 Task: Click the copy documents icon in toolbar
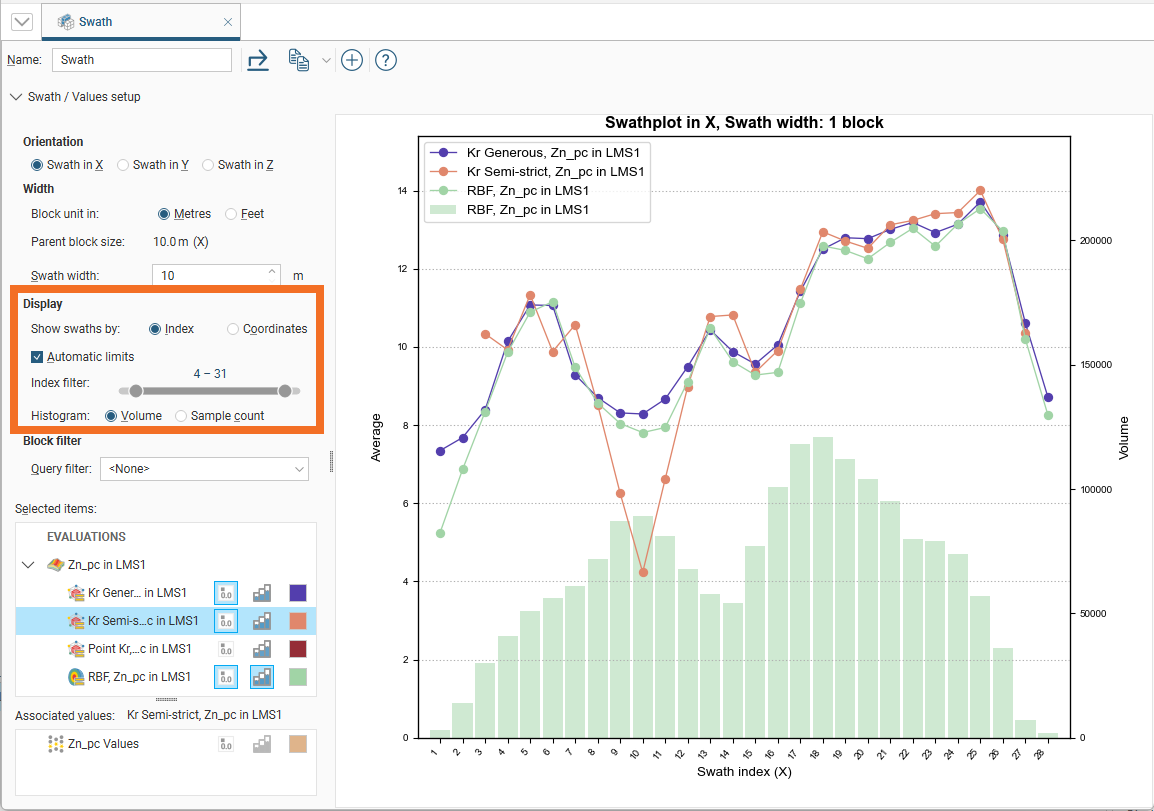[x=298, y=60]
